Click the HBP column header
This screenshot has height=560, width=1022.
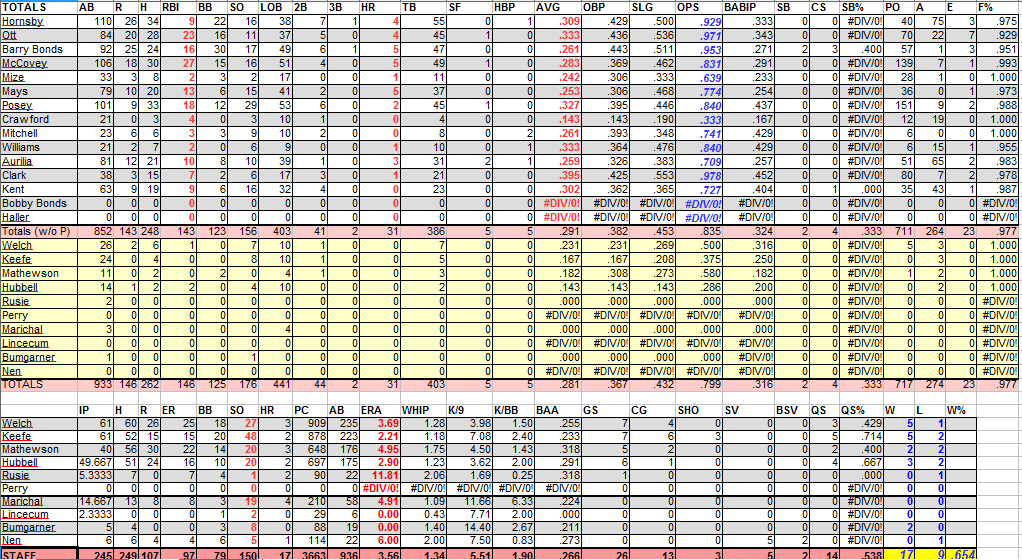[x=513, y=7]
